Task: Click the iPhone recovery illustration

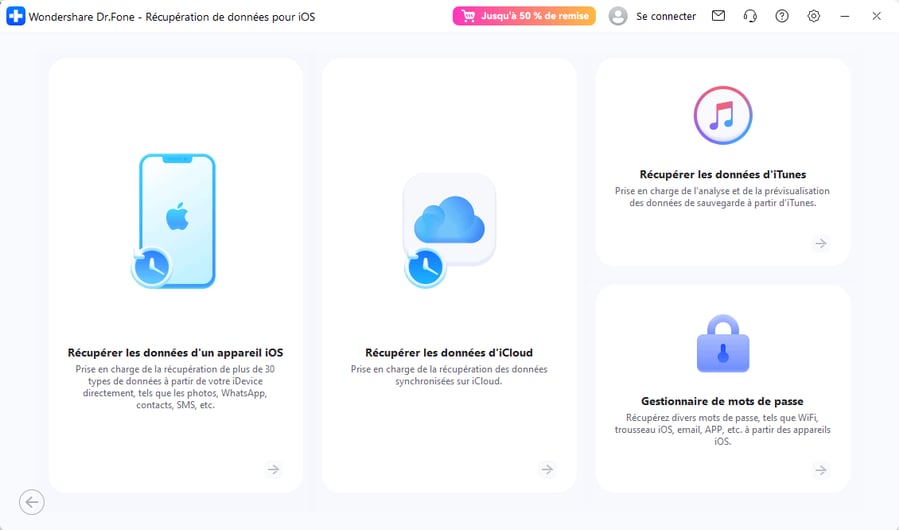Action: pyautogui.click(x=174, y=221)
